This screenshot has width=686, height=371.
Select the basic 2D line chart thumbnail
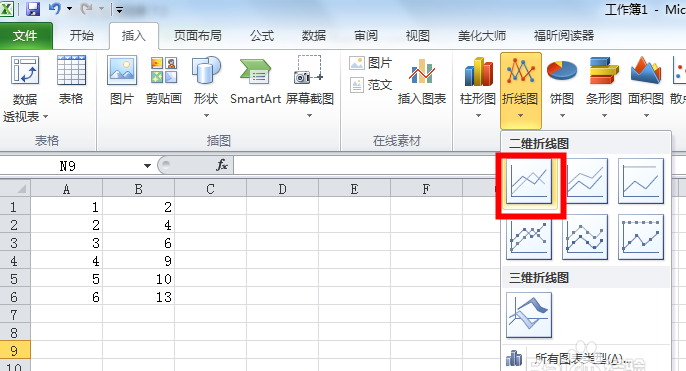point(529,181)
